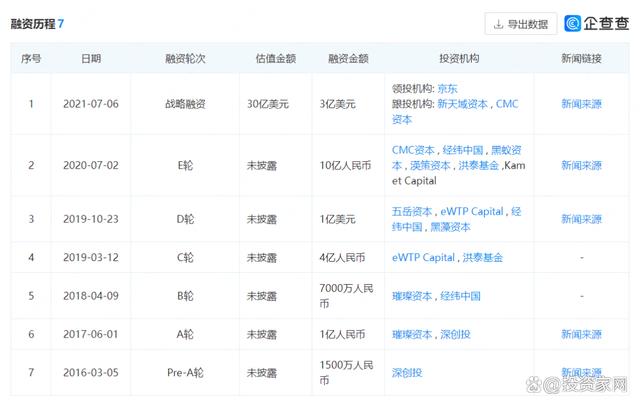640x407 pixels.
Task: Click the 1亿美元 financing amount
Action: (x=338, y=220)
